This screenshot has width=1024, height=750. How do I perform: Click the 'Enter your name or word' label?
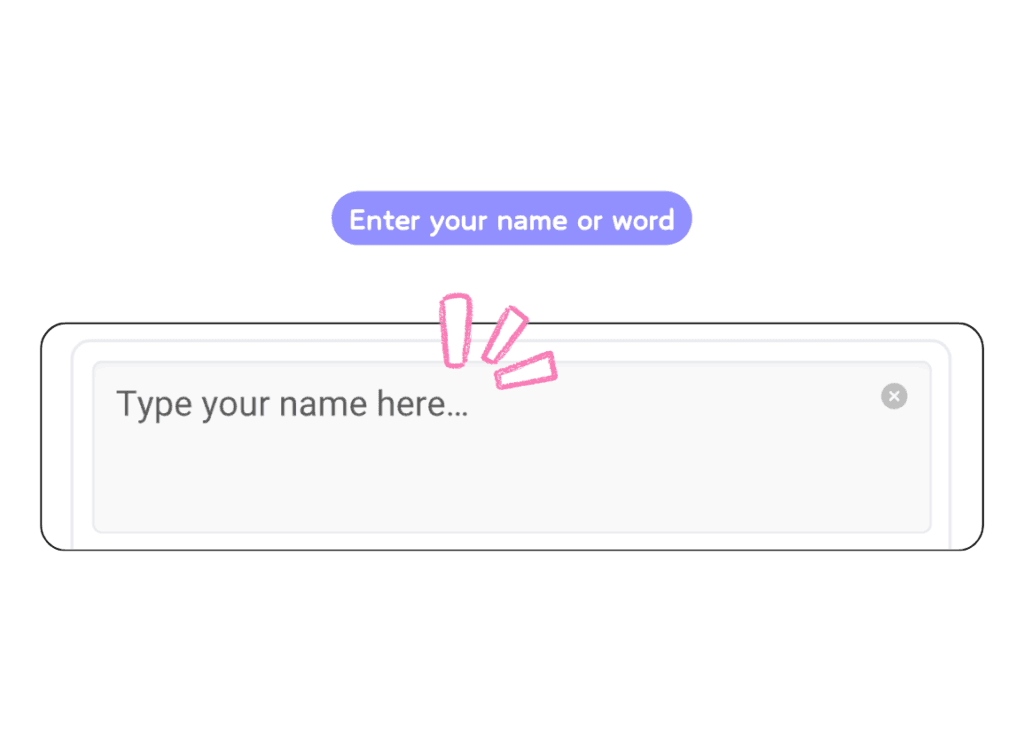pos(511,219)
